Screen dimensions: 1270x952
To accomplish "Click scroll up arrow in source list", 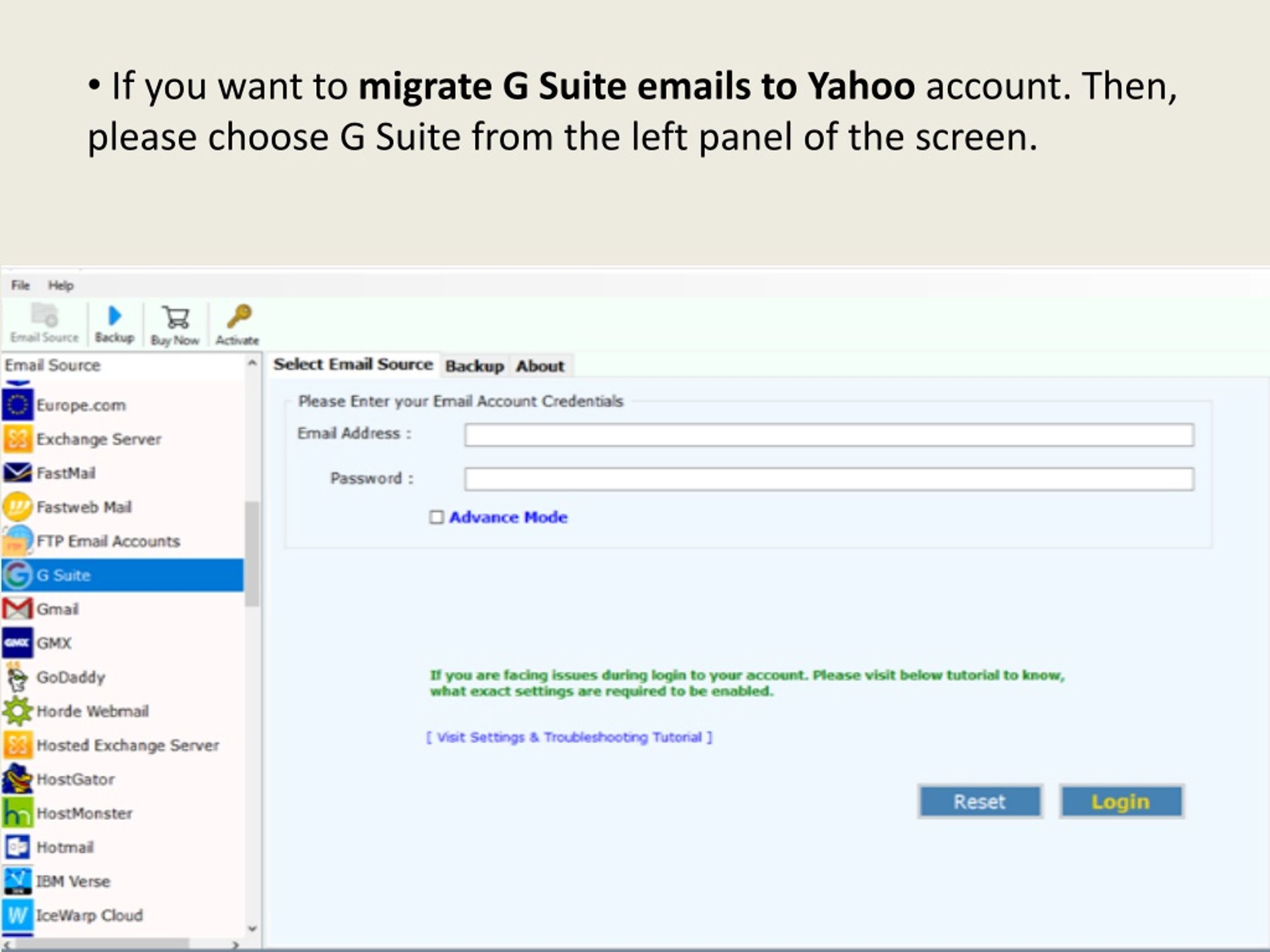I will pyautogui.click(x=252, y=363).
